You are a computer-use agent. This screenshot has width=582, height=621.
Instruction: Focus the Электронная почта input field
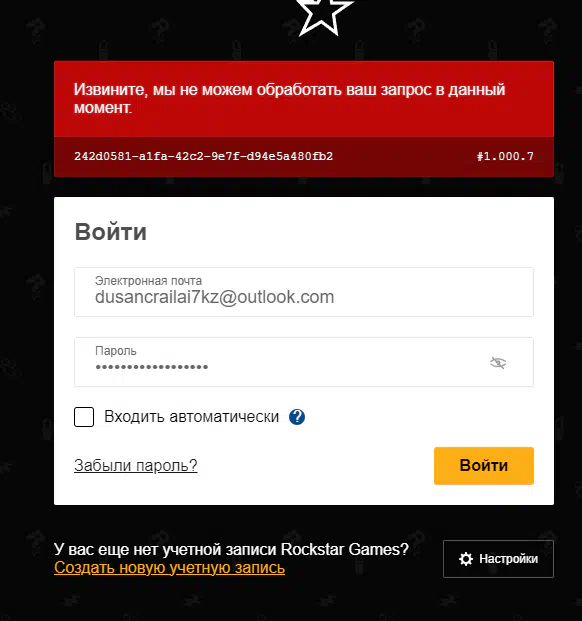pos(304,292)
